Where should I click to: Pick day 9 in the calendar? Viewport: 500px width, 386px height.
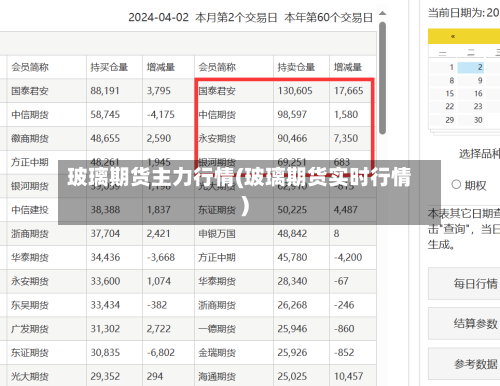(471, 80)
